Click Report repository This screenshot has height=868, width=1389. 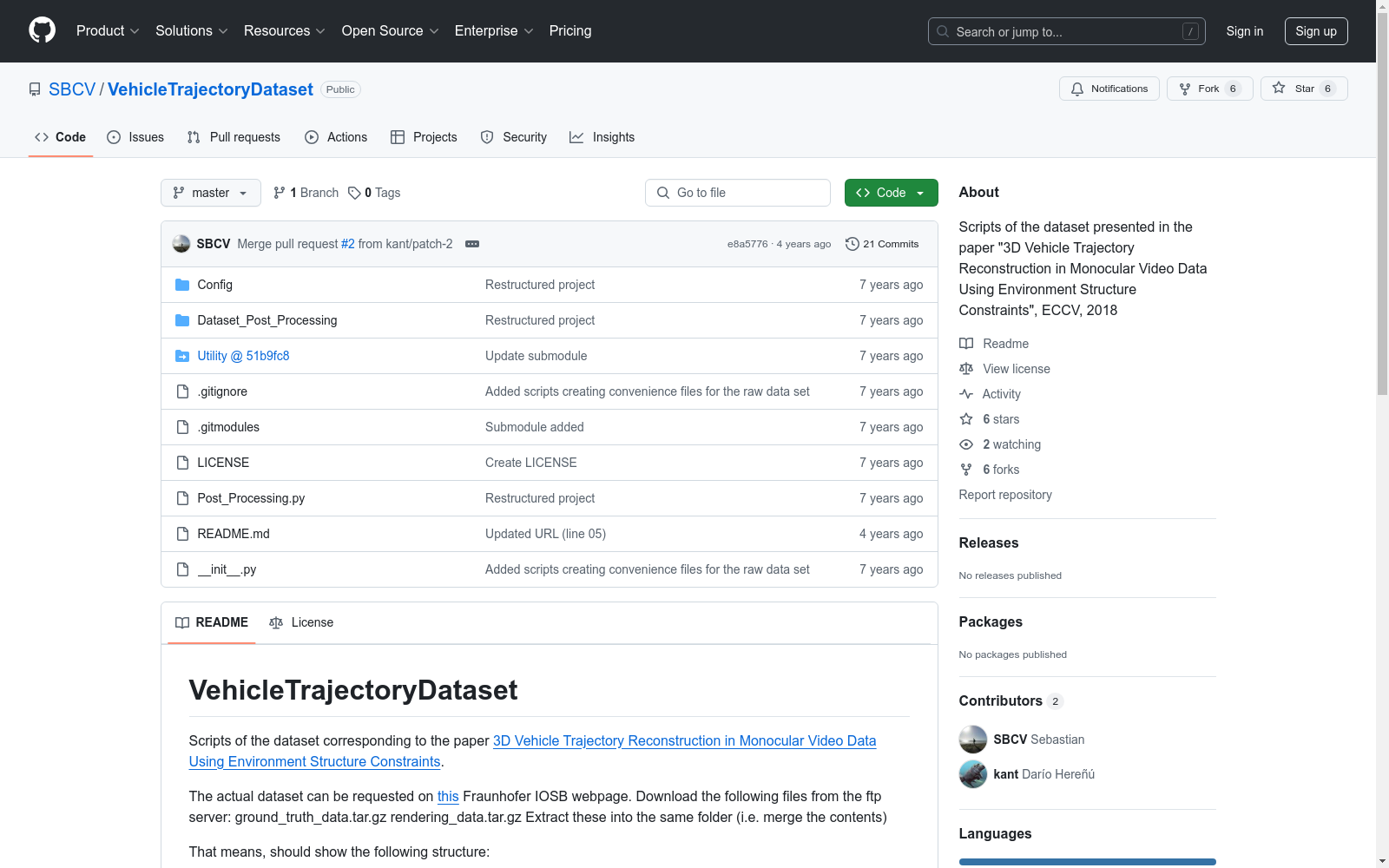tap(1005, 495)
